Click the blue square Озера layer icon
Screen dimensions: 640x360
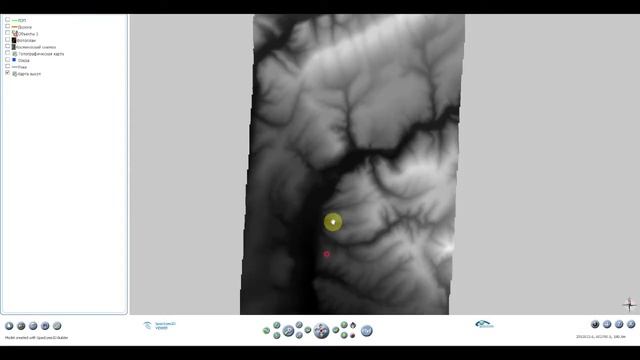tap(14, 60)
